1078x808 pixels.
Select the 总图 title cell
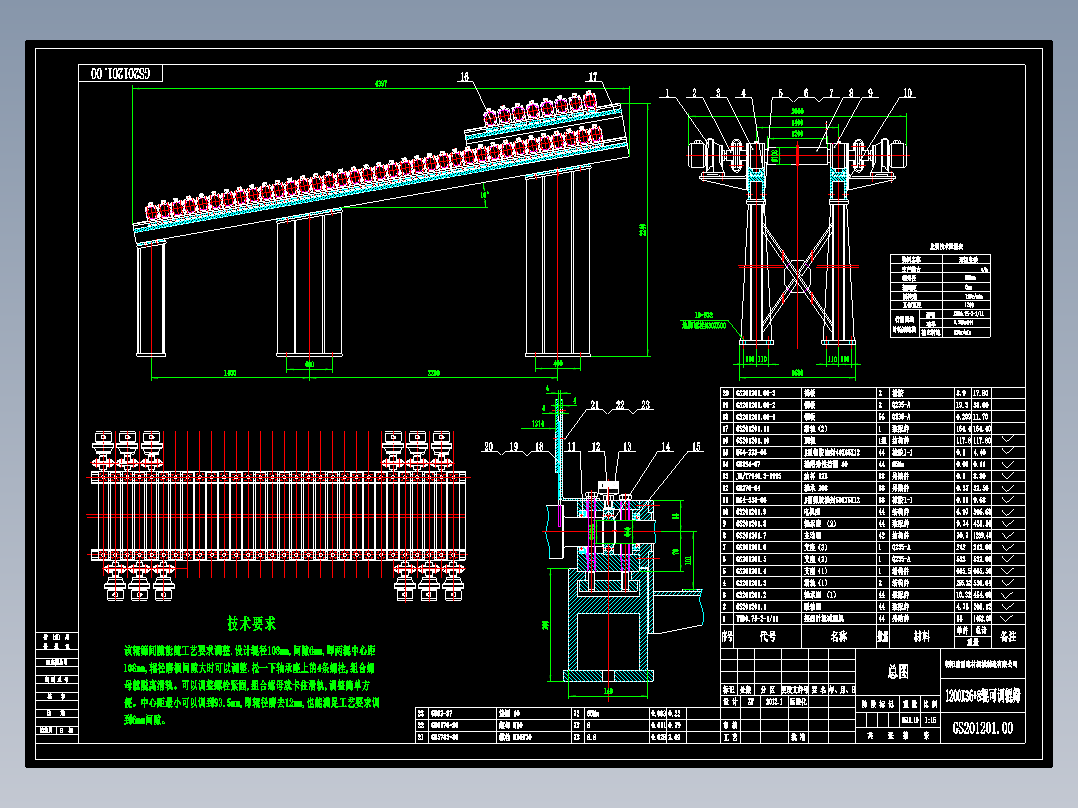click(x=898, y=672)
